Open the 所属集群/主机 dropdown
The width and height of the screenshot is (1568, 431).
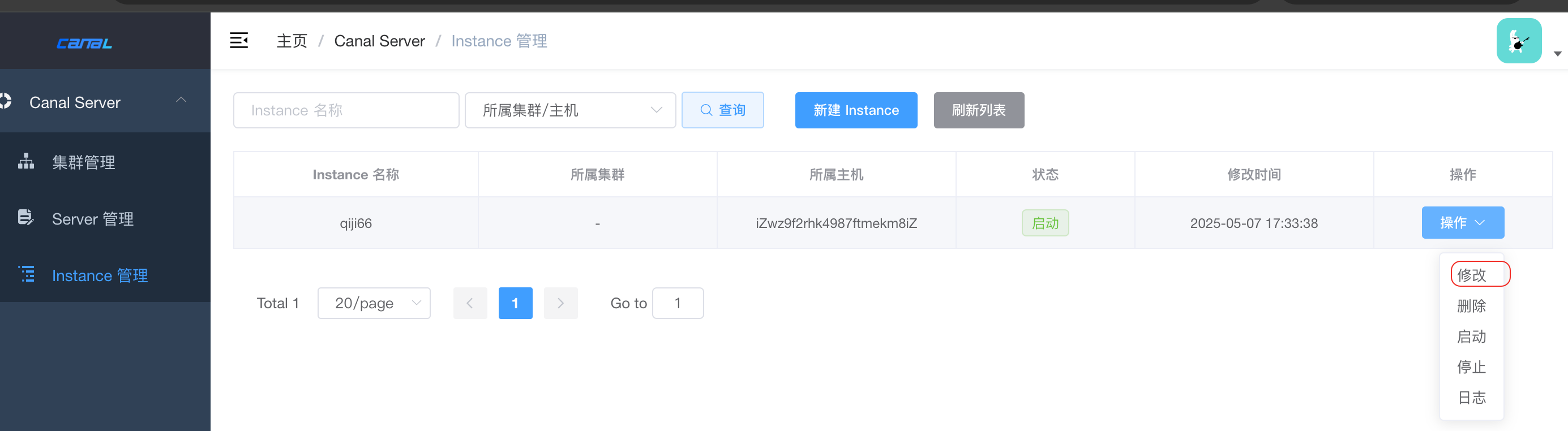[571, 110]
